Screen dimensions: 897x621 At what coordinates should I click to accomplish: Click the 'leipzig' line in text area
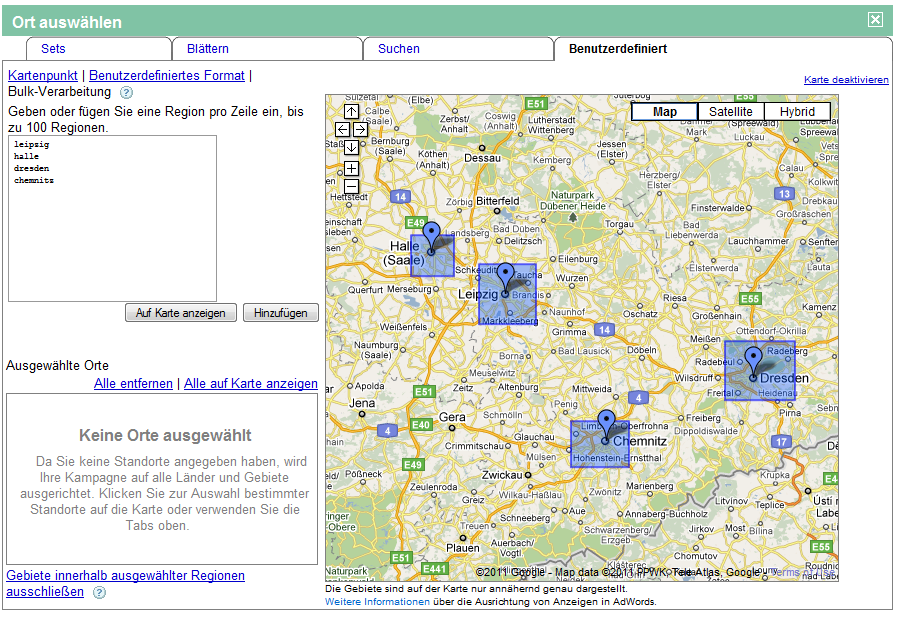pos(31,145)
